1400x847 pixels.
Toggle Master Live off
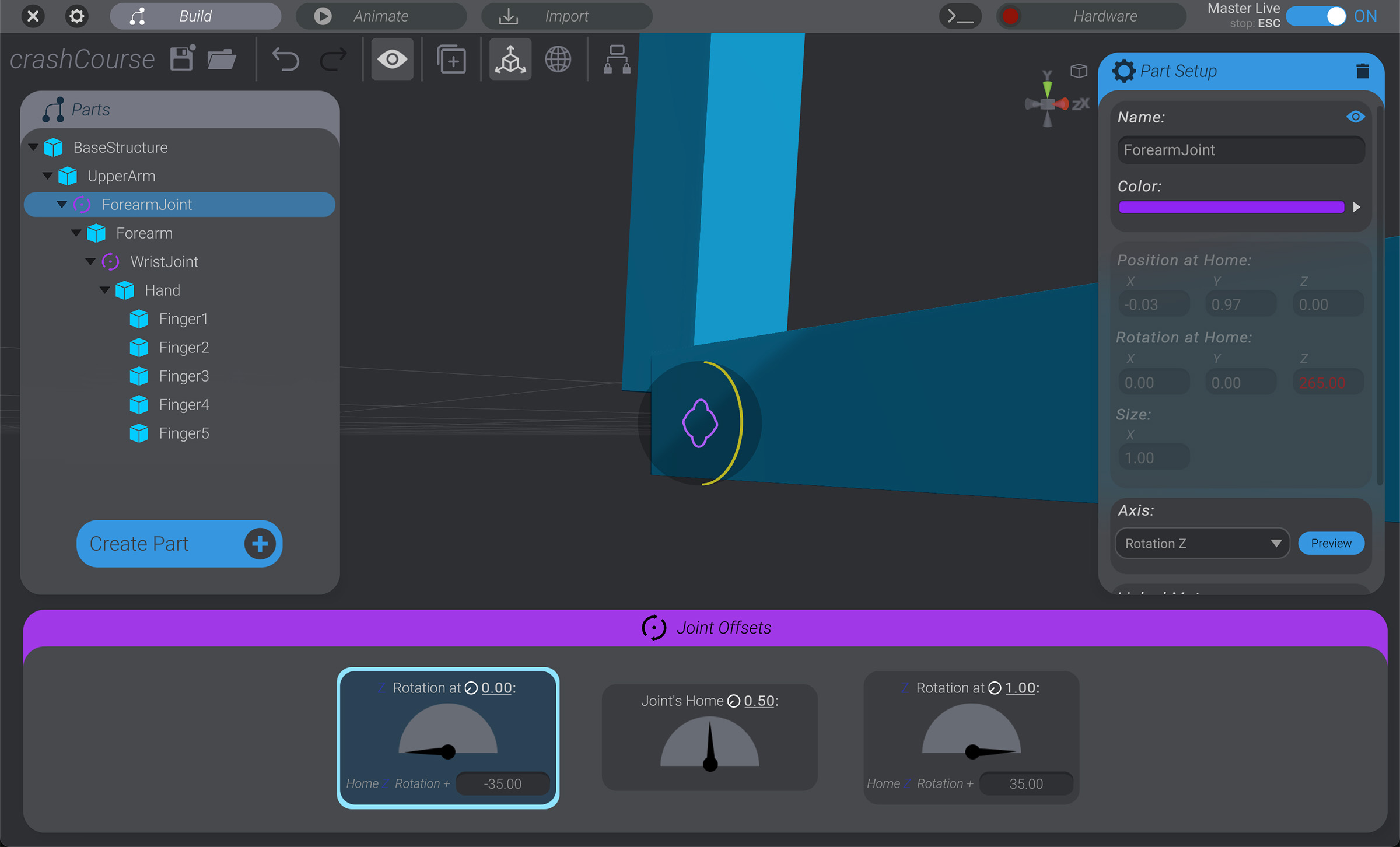pyautogui.click(x=1316, y=16)
